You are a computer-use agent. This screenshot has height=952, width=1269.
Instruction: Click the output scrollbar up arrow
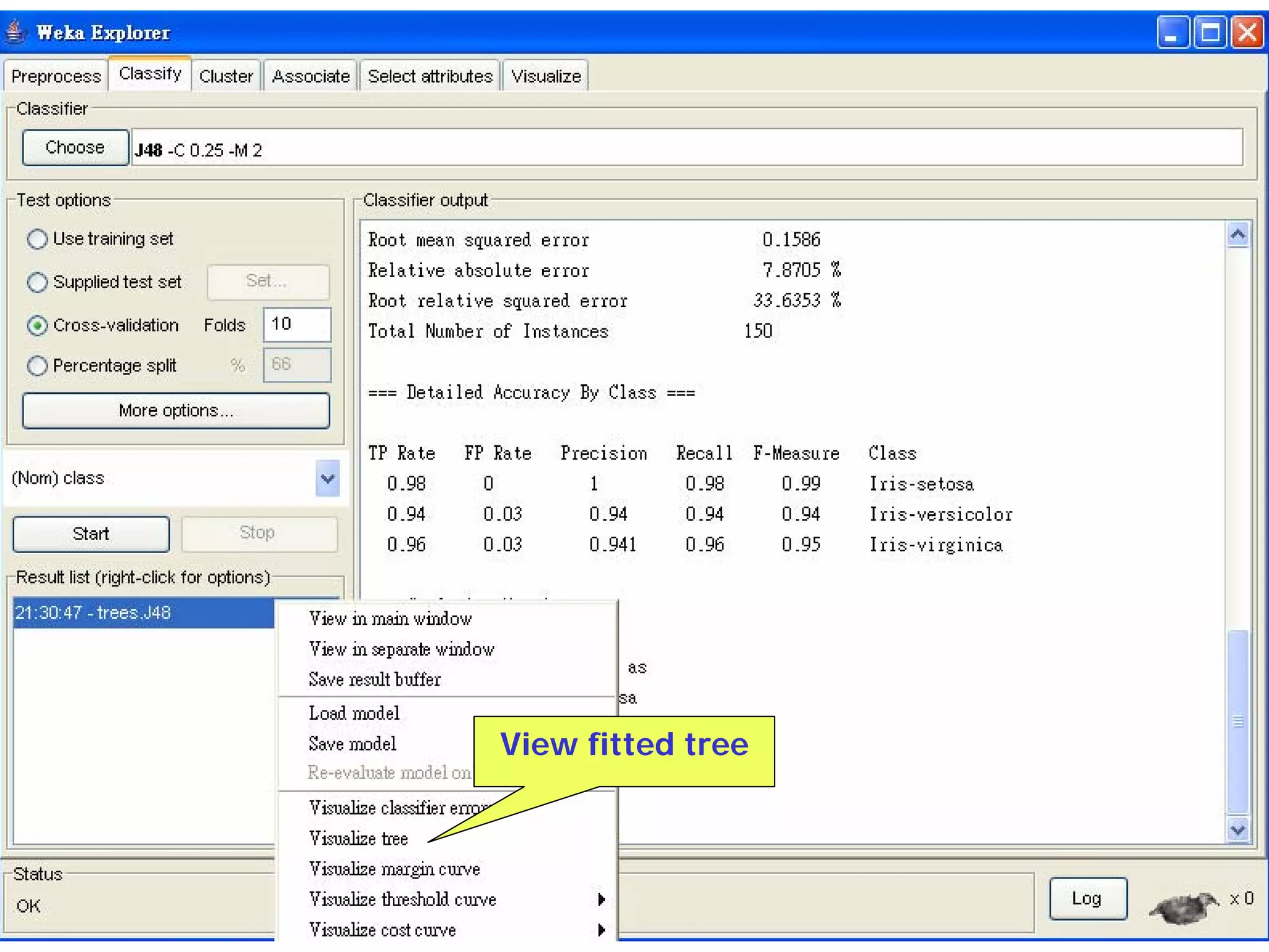point(1237,235)
